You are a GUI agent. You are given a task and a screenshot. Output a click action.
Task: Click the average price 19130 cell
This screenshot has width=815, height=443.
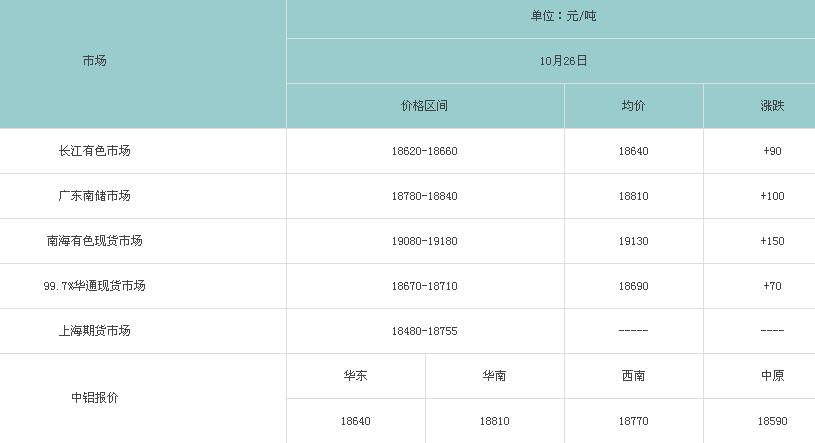[633, 241]
